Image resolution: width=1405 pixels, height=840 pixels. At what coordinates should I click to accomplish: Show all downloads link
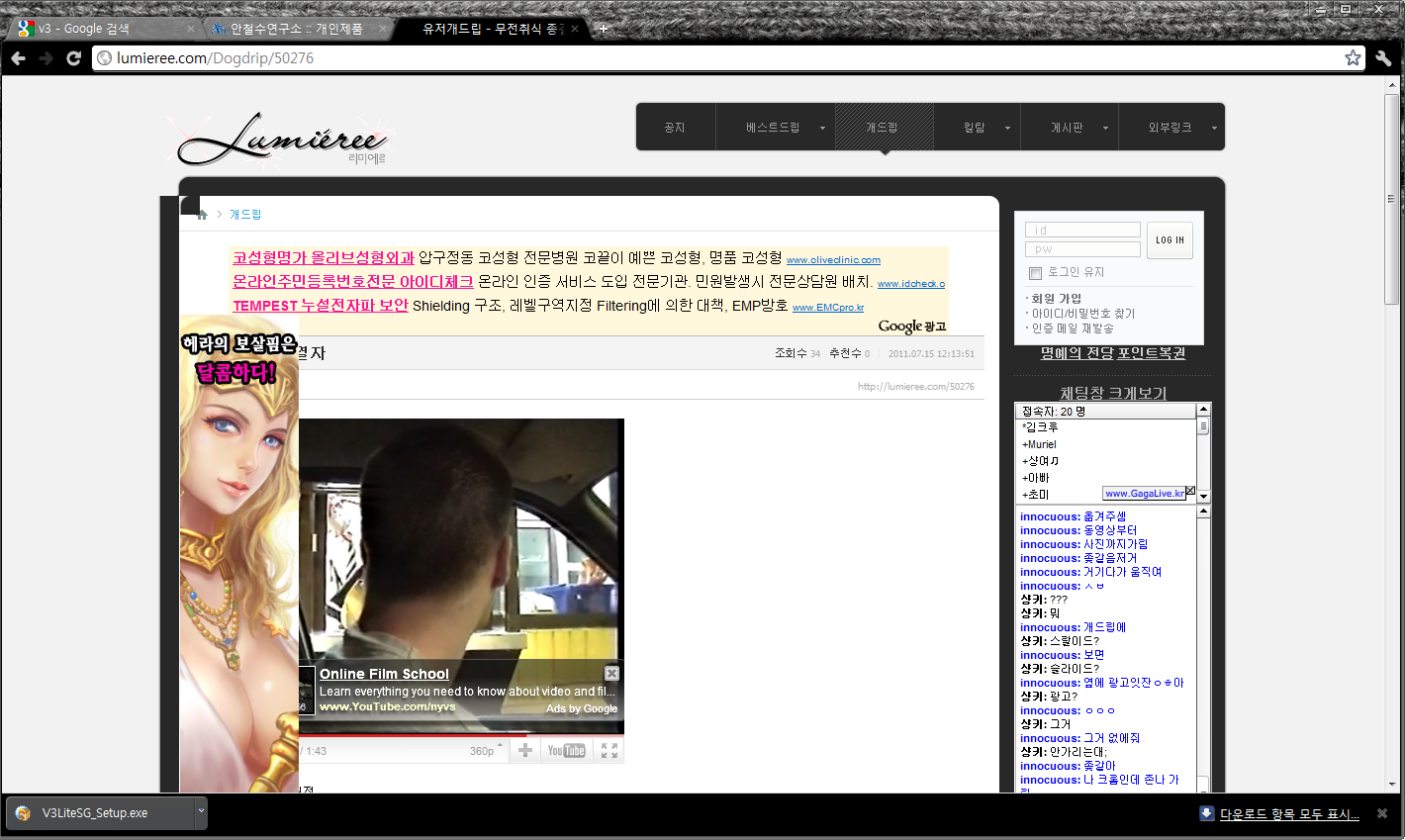coord(1289,814)
